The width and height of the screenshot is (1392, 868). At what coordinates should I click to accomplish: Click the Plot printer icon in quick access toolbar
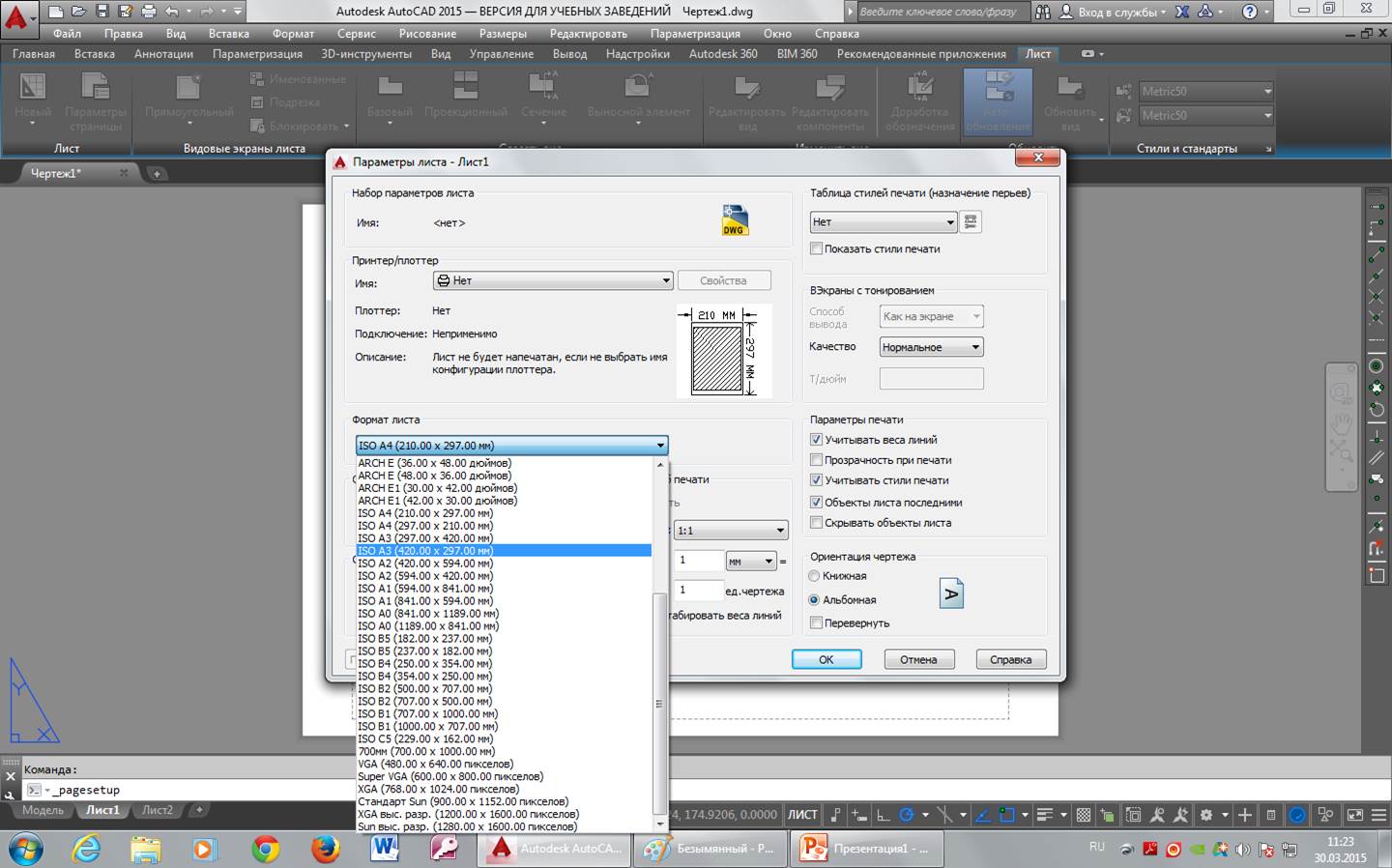pos(148,12)
